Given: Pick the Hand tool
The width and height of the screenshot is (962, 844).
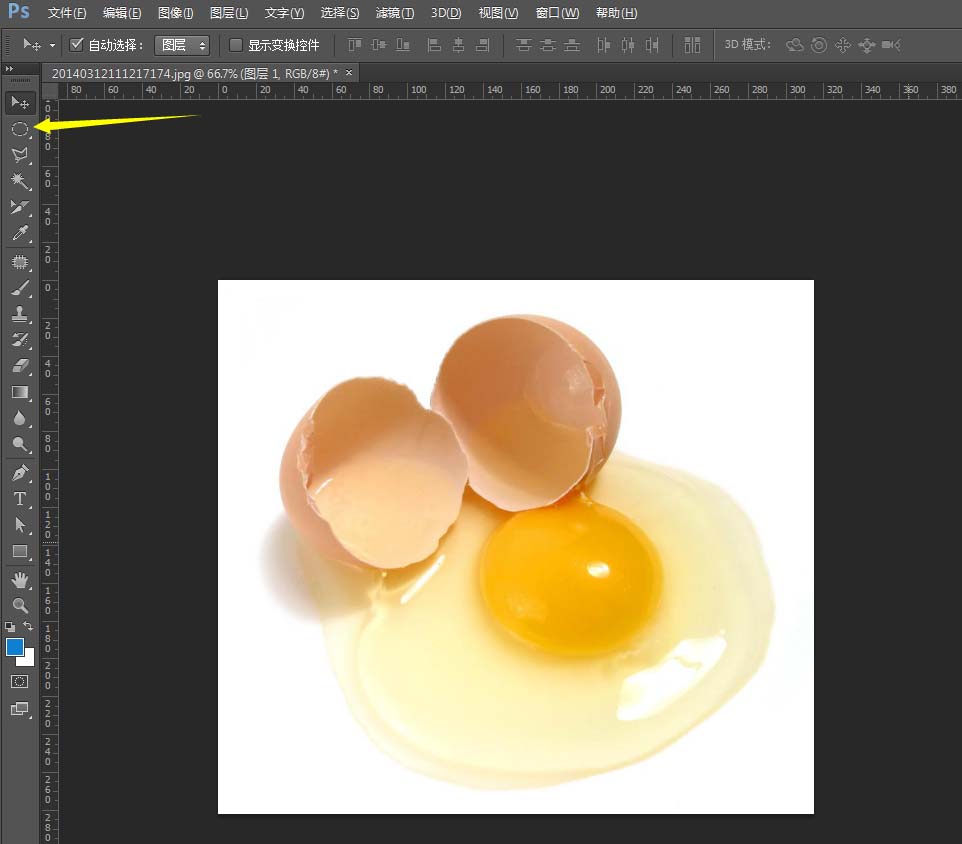Looking at the screenshot, I should pos(19,579).
